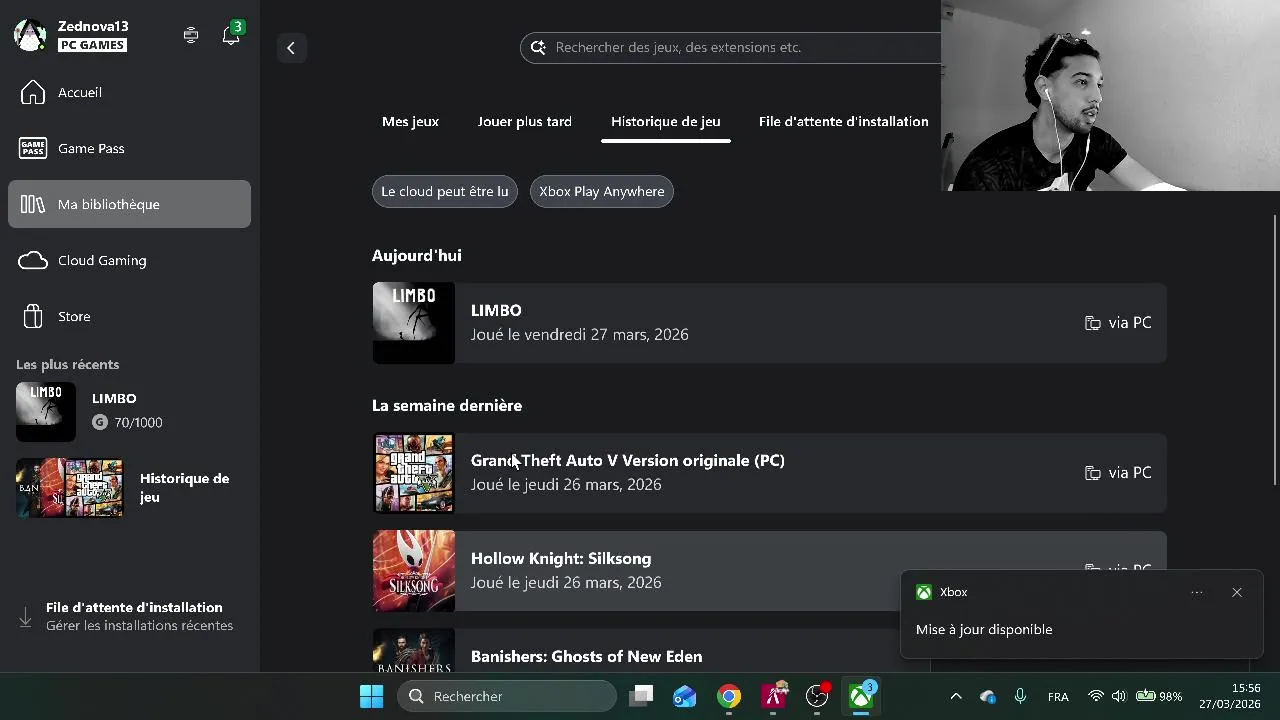The width and height of the screenshot is (1280, 720).
Task: Open the Wi-Fi network tray icon
Action: 1096,696
